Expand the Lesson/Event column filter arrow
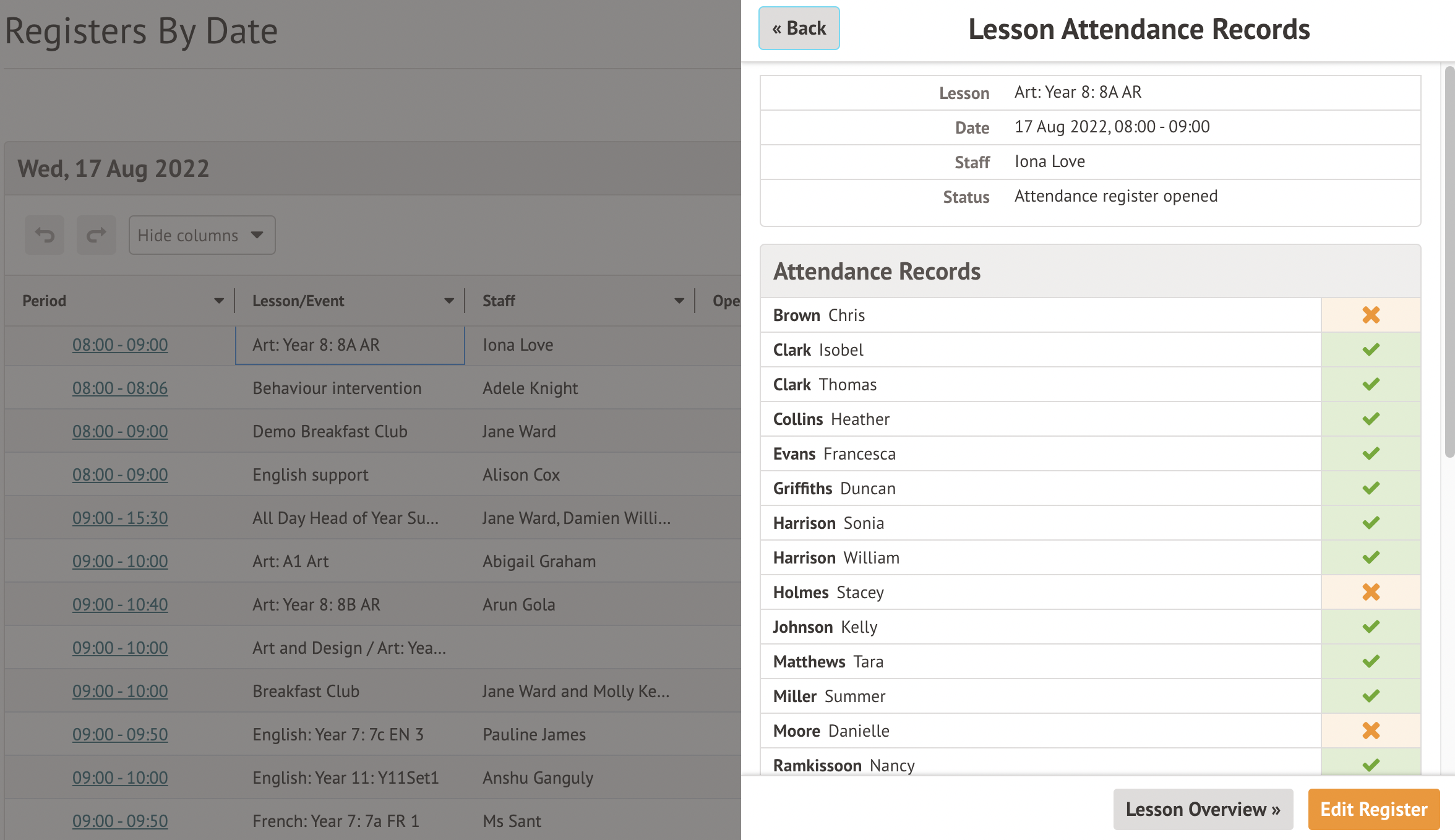Image resolution: width=1455 pixels, height=840 pixels. 449,301
